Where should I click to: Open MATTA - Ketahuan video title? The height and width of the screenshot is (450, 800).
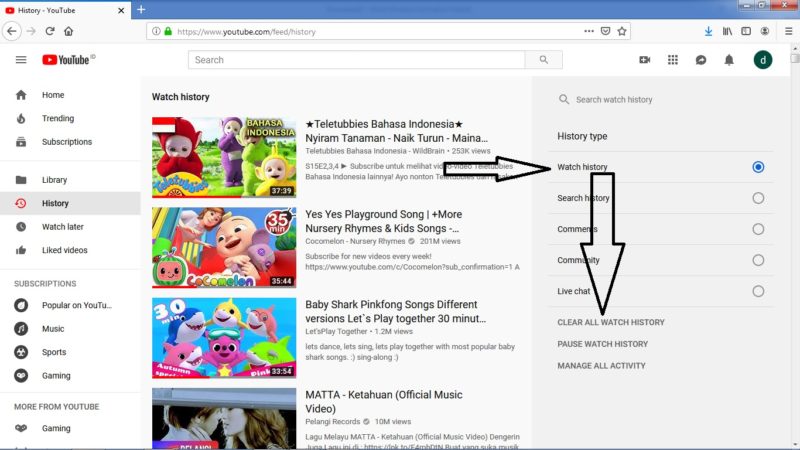click(x=384, y=402)
